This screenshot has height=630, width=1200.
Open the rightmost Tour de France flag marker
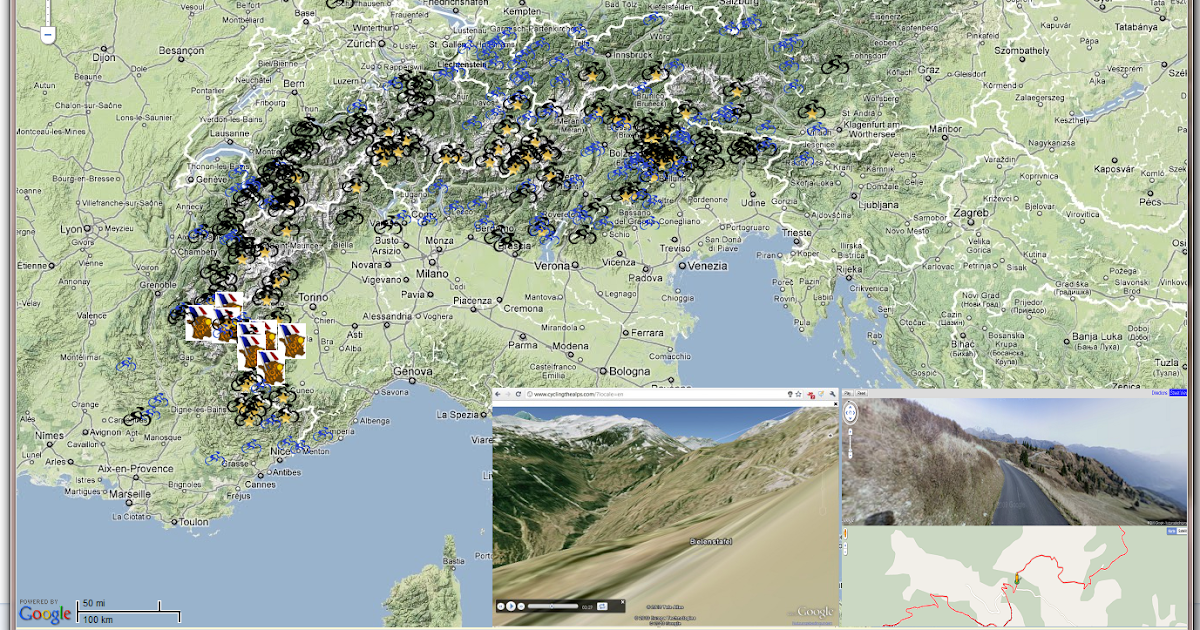click(293, 340)
